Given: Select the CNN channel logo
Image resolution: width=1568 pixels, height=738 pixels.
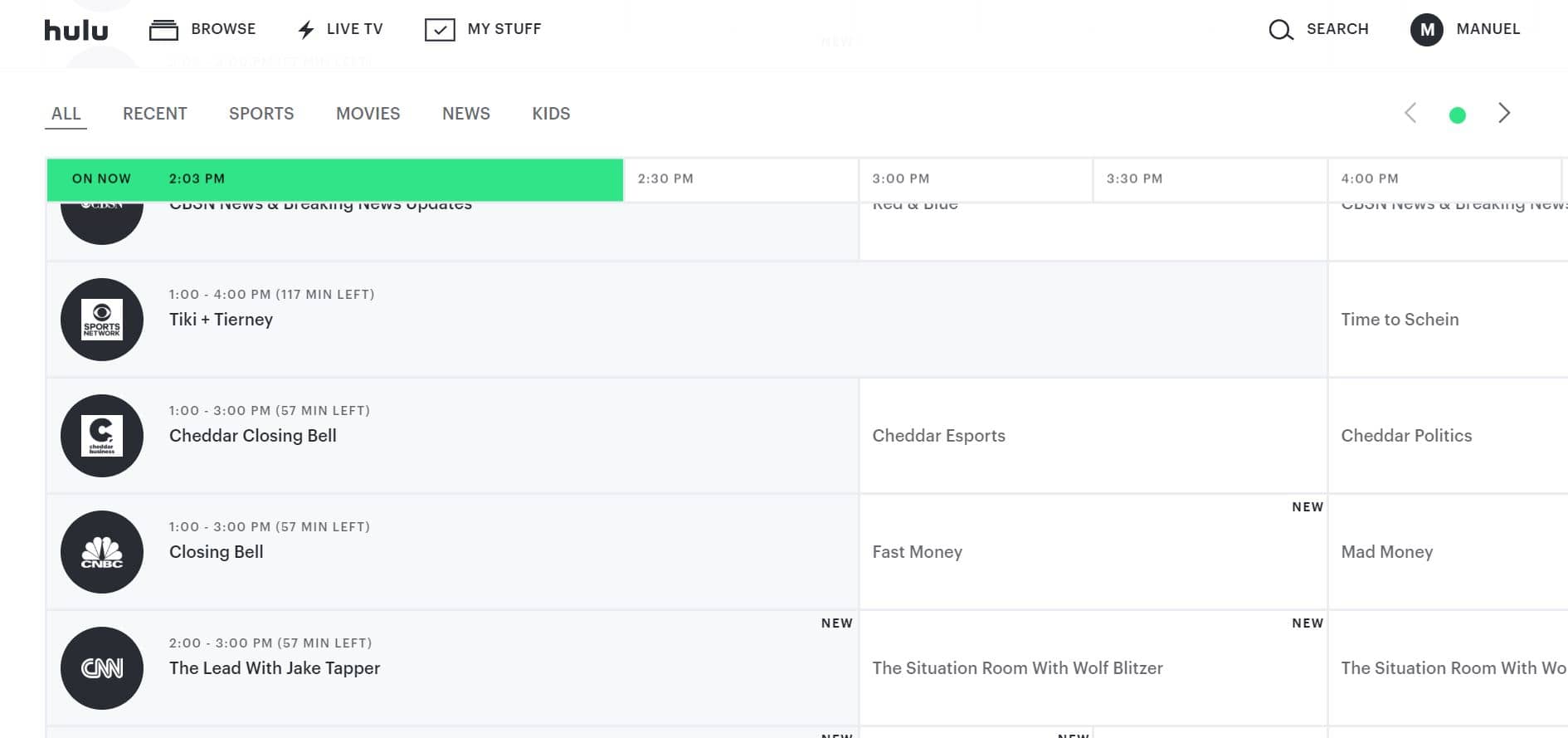Looking at the screenshot, I should tap(102, 668).
